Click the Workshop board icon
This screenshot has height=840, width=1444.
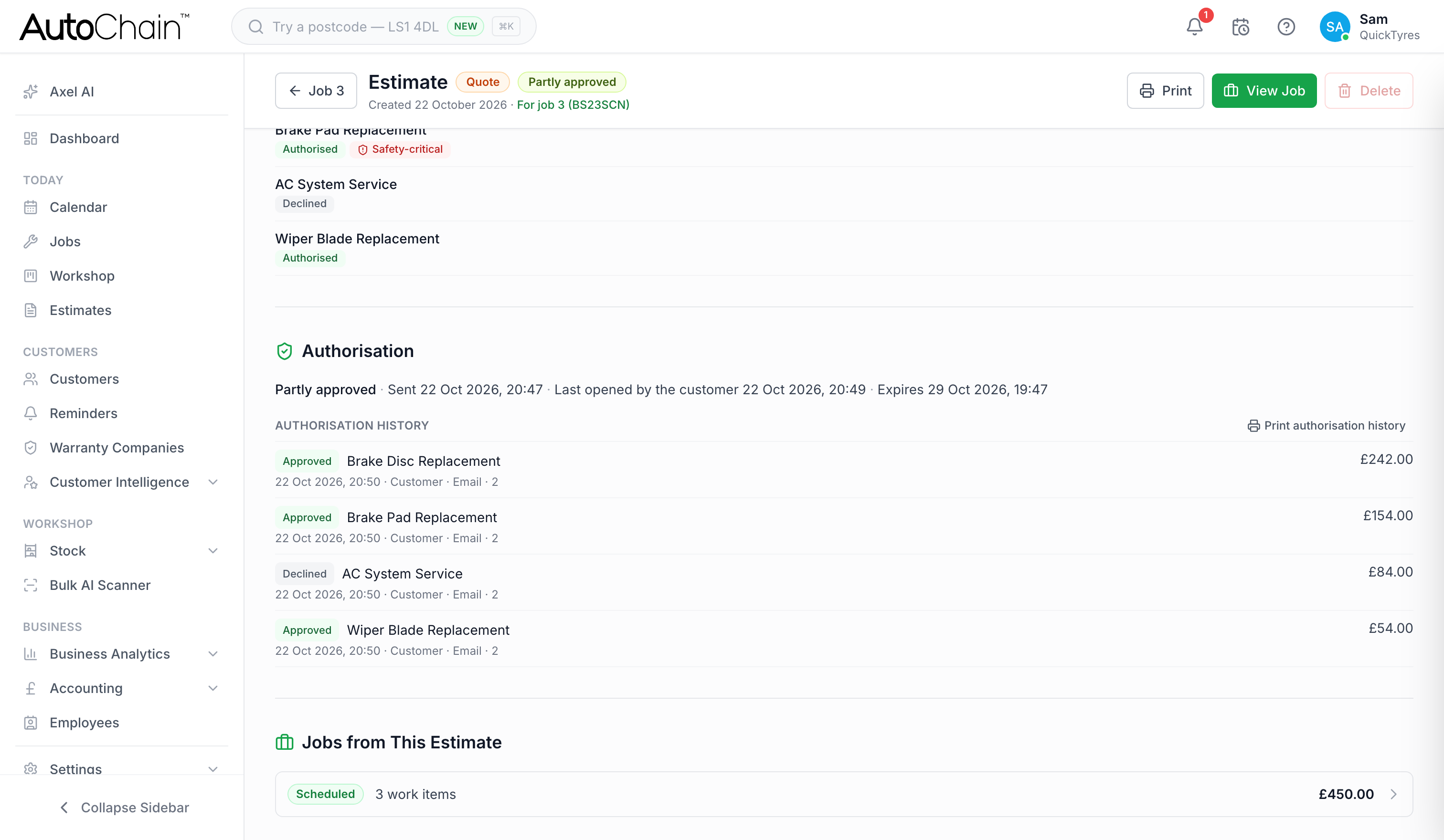31,276
